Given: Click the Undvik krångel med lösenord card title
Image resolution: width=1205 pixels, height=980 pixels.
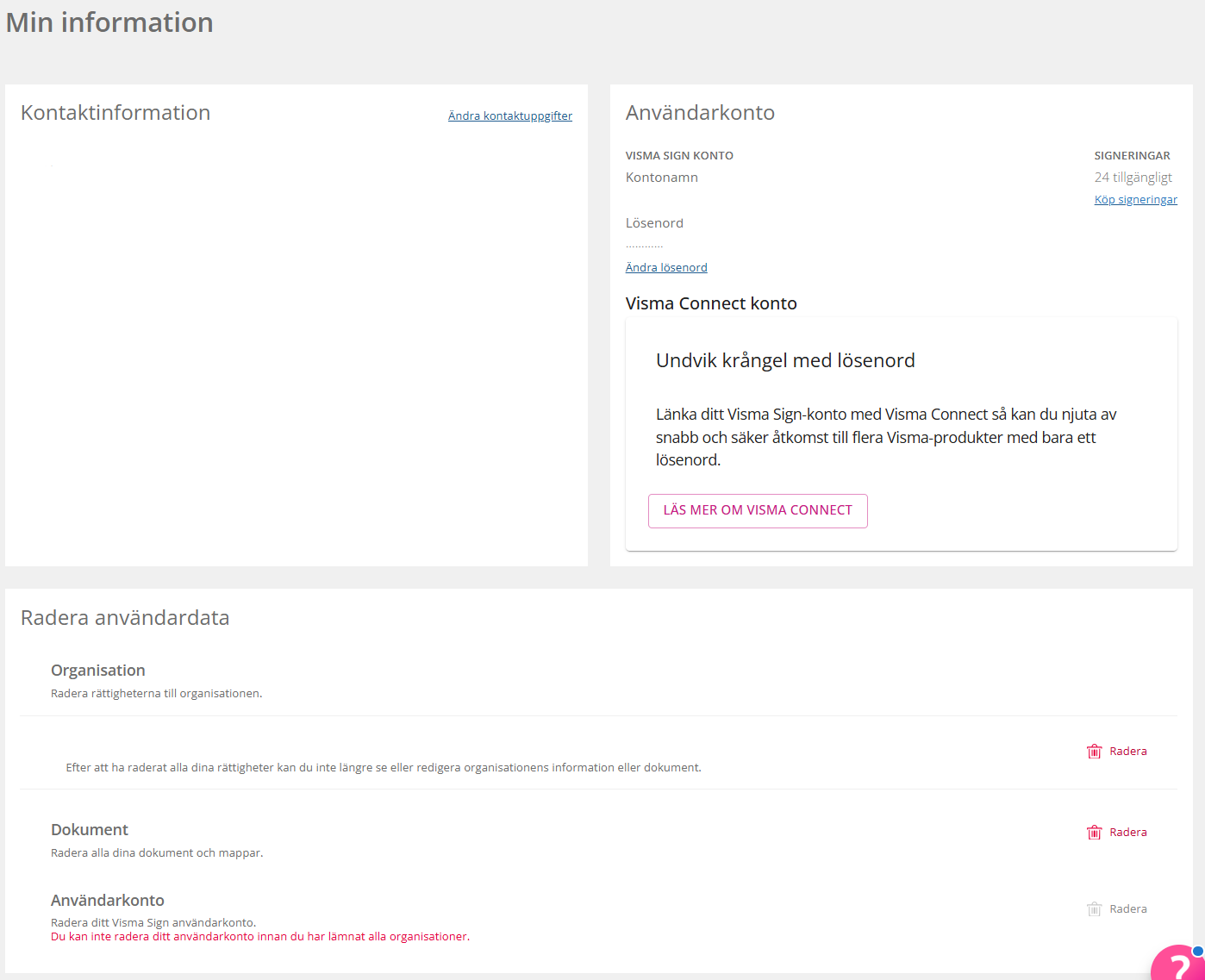Looking at the screenshot, I should point(785,360).
